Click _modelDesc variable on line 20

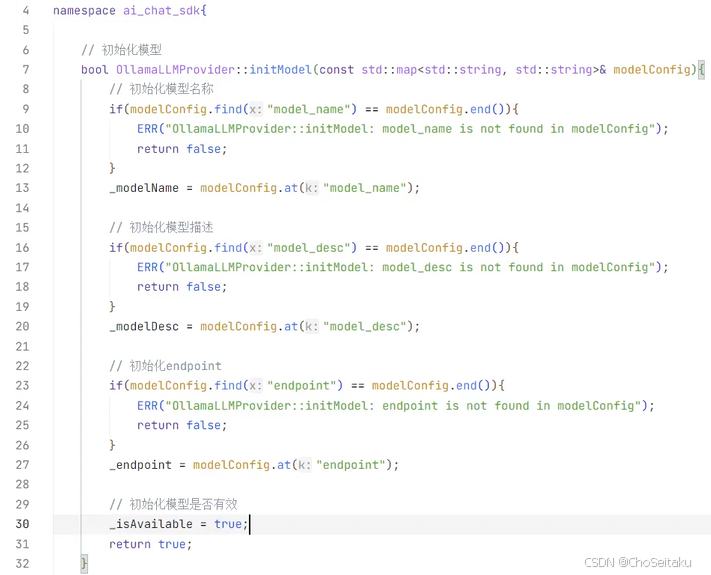click(144, 326)
